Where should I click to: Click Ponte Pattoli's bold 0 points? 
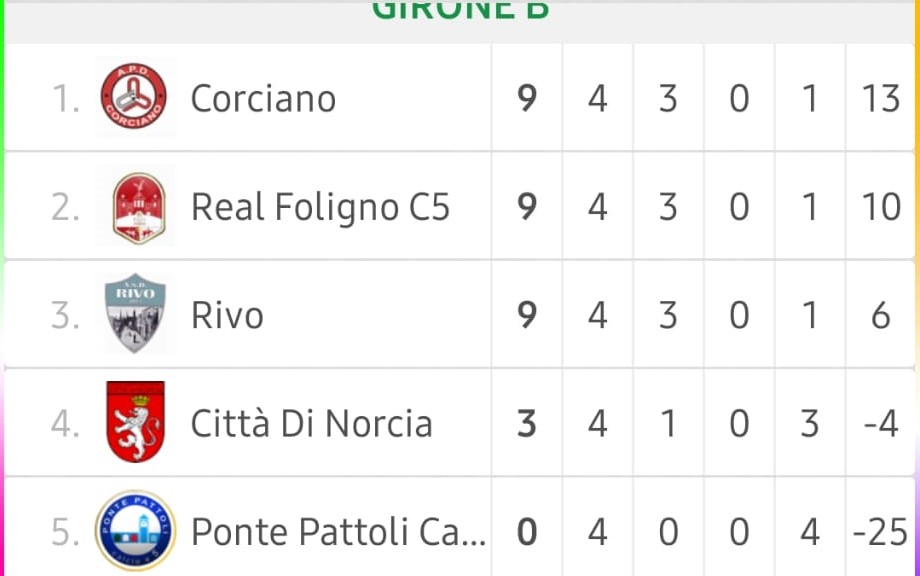(527, 532)
